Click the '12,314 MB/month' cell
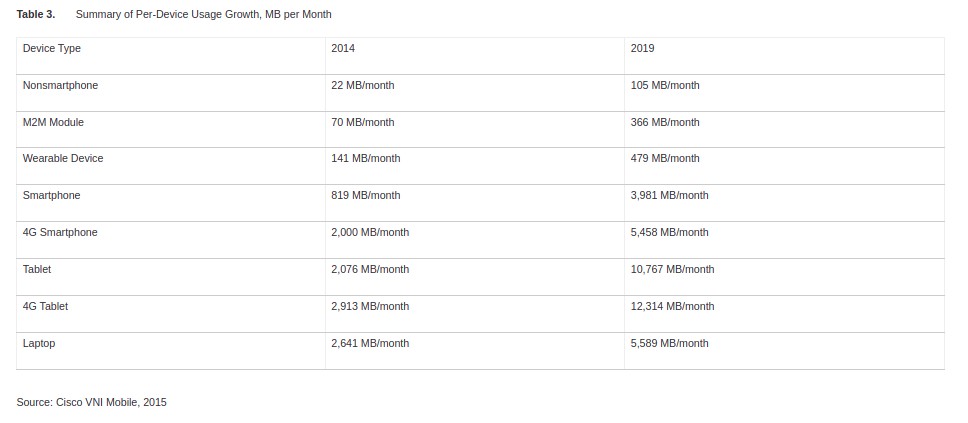The height and width of the screenshot is (423, 968). (672, 306)
